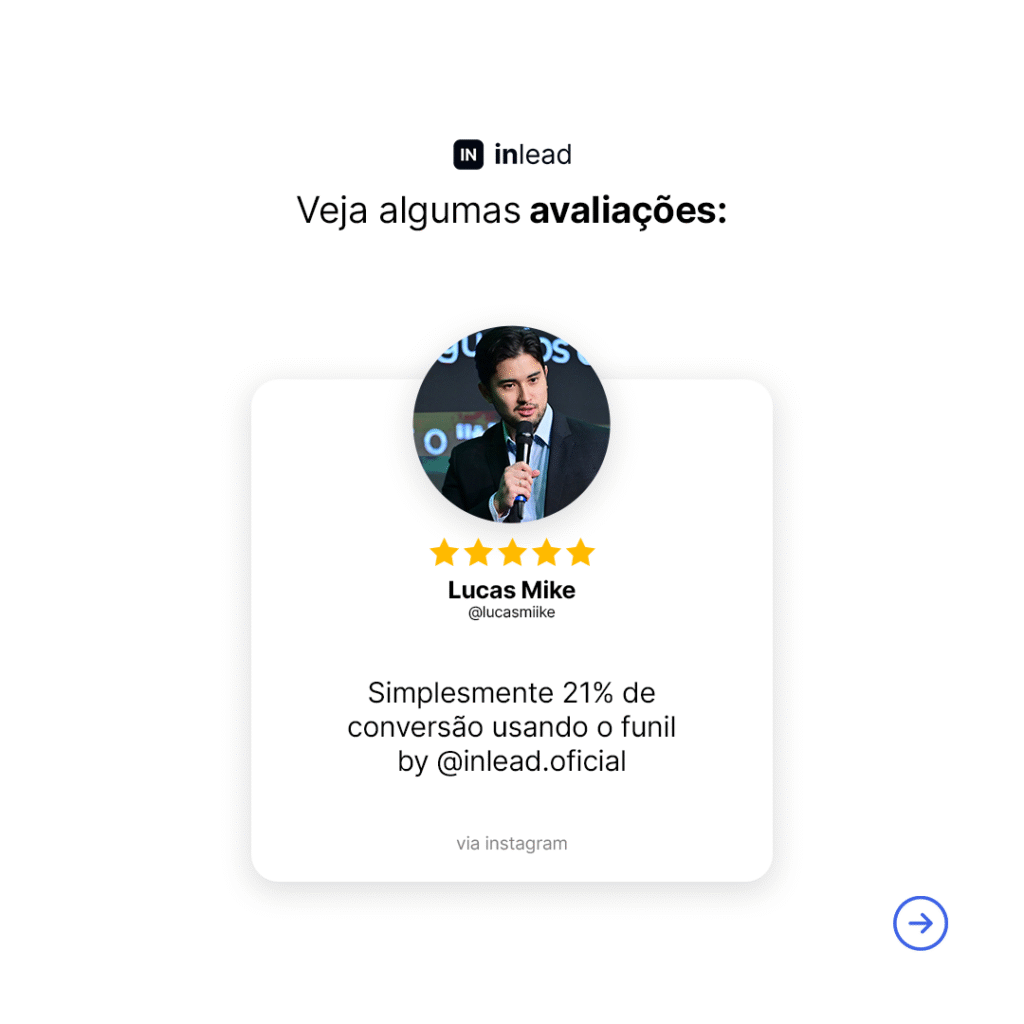The width and height of the screenshot is (1024, 1024).
Task: Click the Lucas Mike name
Action: coord(511,590)
